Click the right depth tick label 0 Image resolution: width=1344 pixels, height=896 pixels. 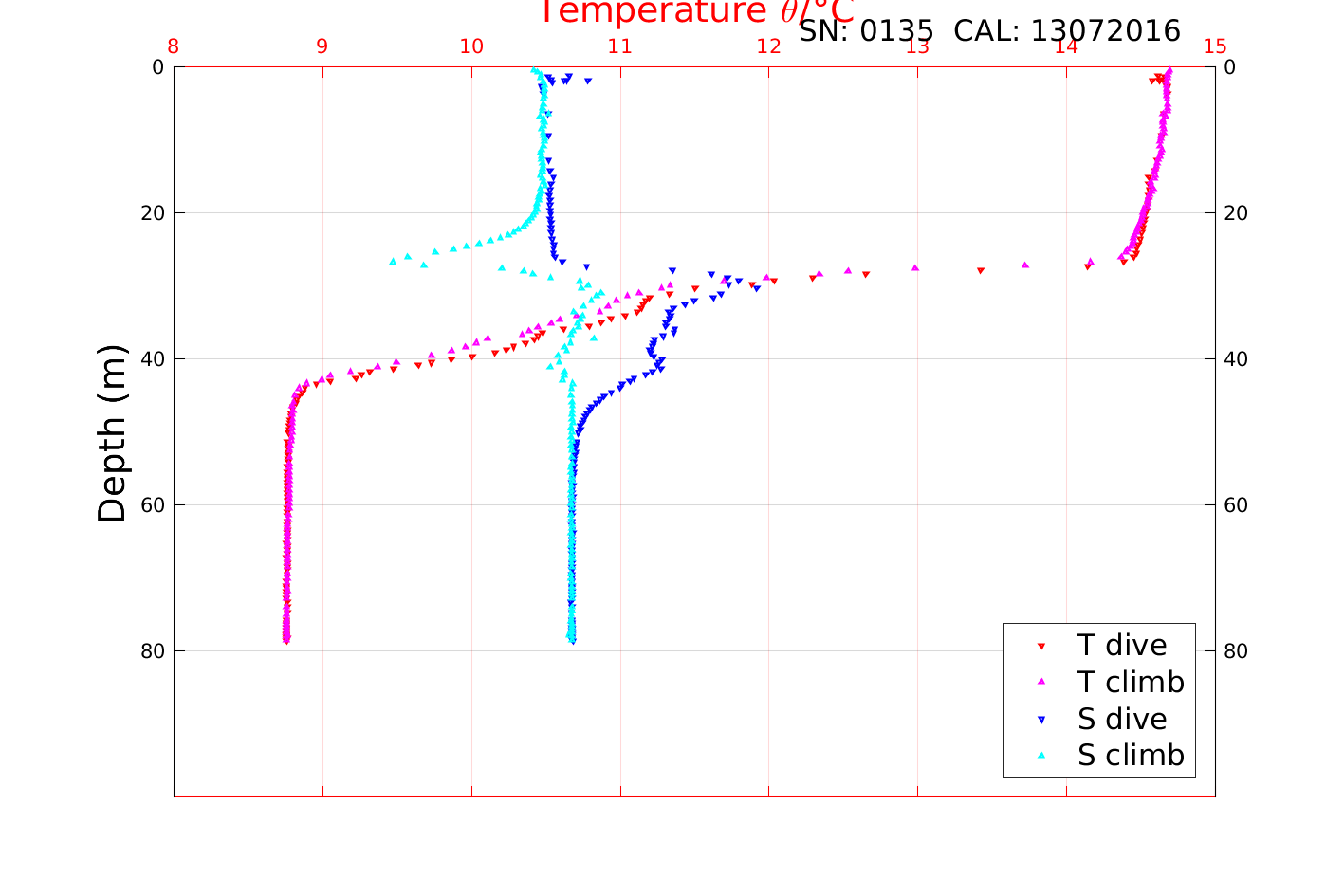coord(1230,67)
